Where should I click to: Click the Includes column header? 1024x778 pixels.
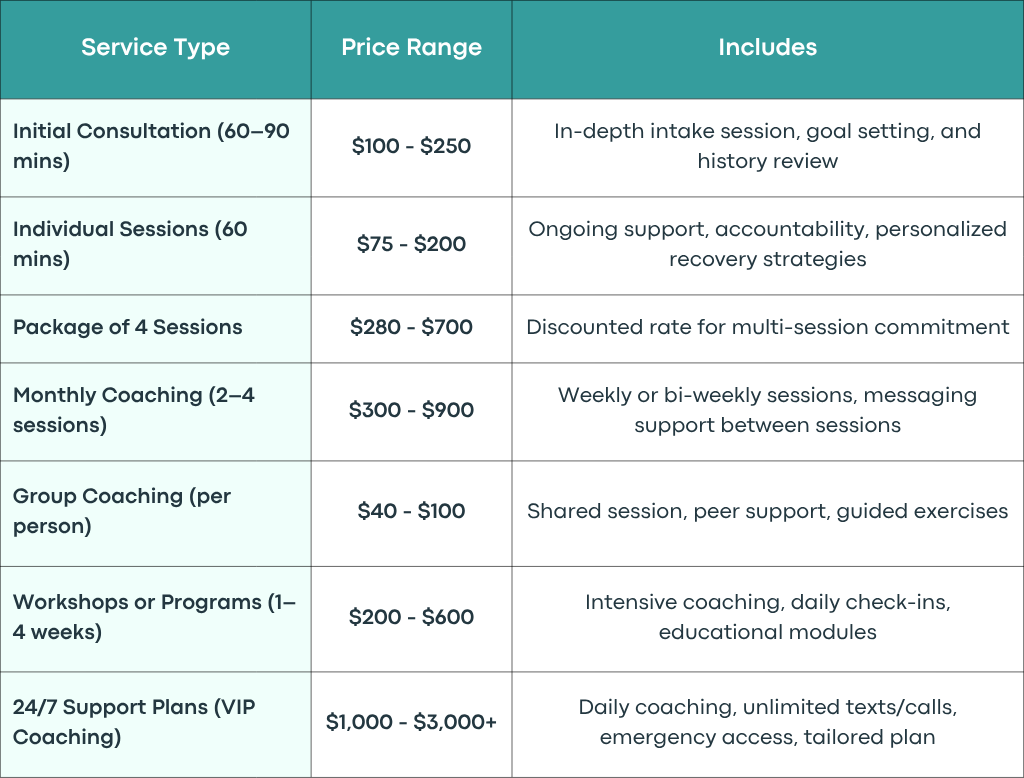pyautogui.click(x=767, y=47)
